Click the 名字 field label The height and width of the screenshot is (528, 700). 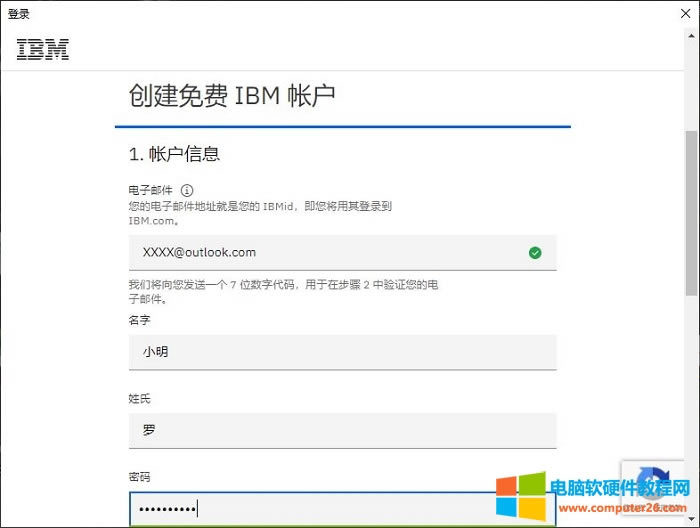coord(140,320)
